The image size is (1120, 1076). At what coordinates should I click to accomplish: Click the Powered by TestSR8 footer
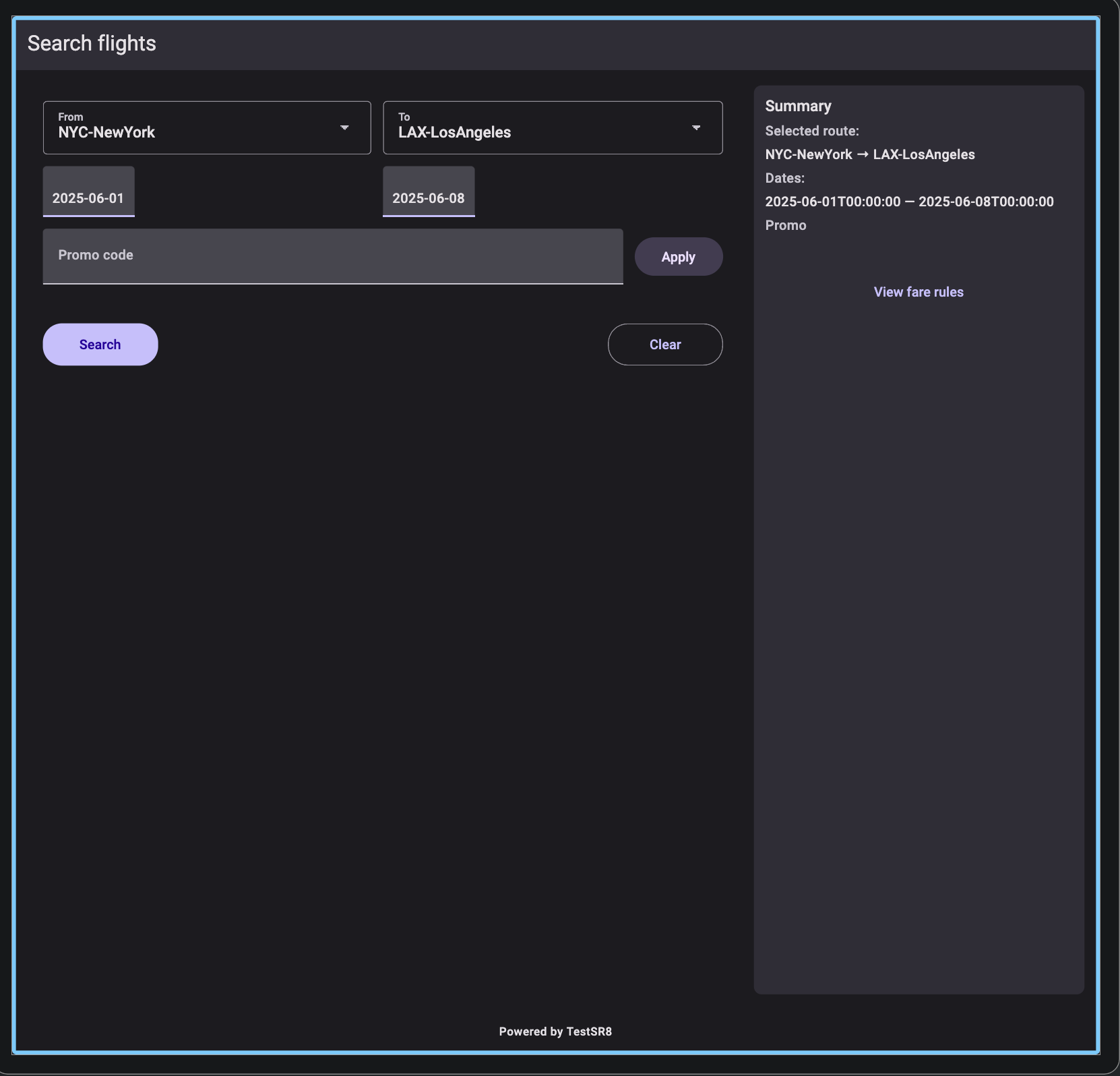[x=555, y=1032]
